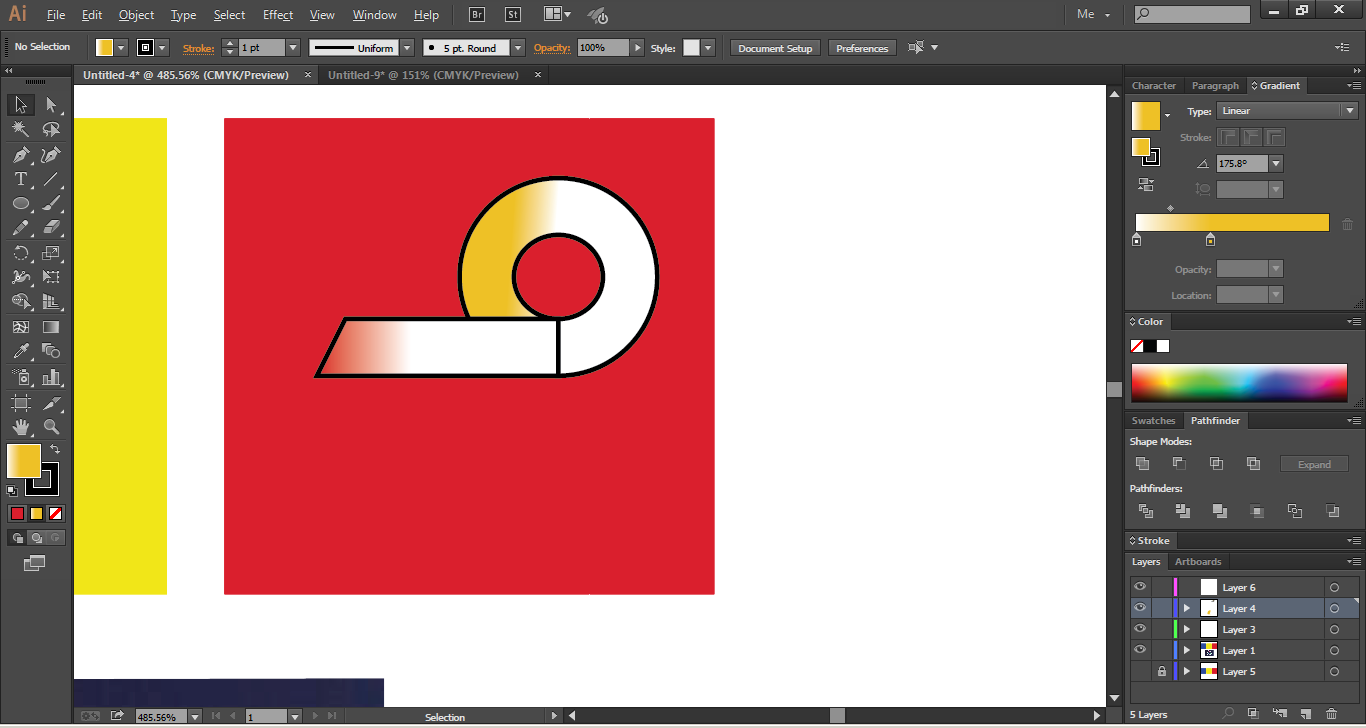Select the Zoom tool
The width and height of the screenshot is (1366, 728).
click(x=52, y=427)
